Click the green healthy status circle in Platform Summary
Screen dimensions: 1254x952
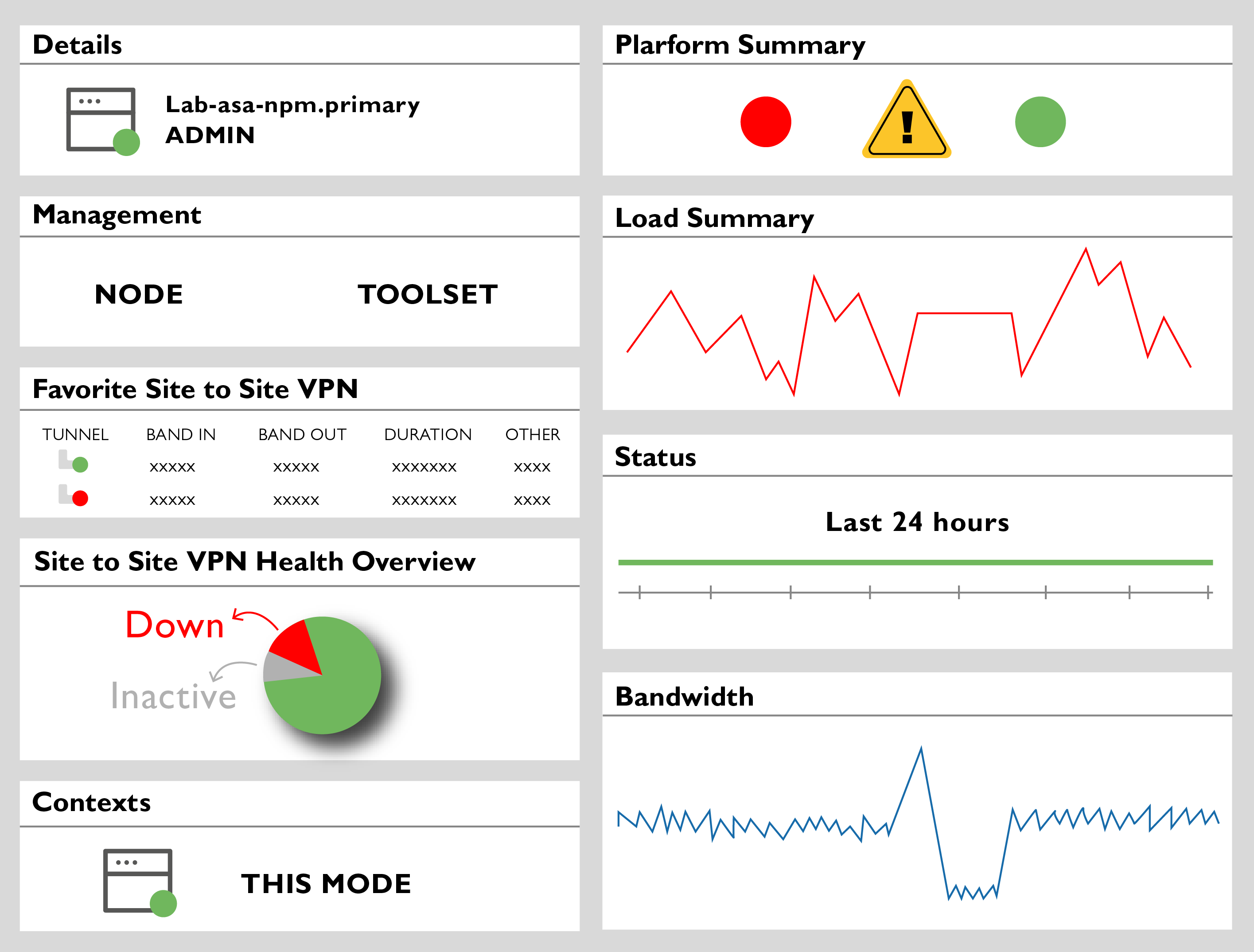[x=1040, y=122]
